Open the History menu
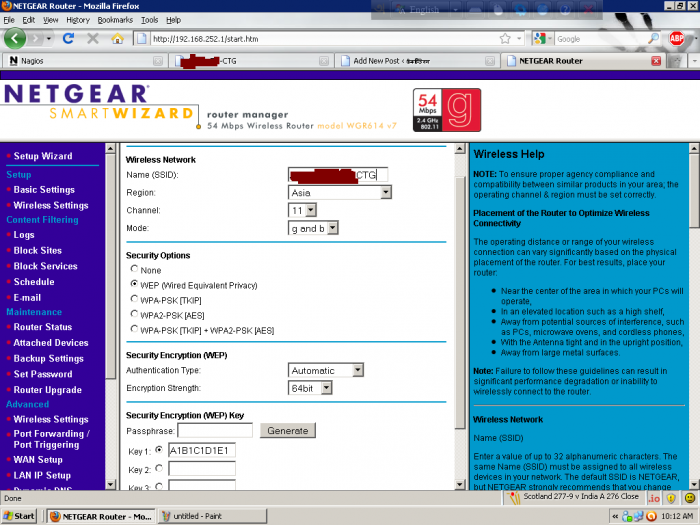The width and height of the screenshot is (700, 525). point(78,20)
